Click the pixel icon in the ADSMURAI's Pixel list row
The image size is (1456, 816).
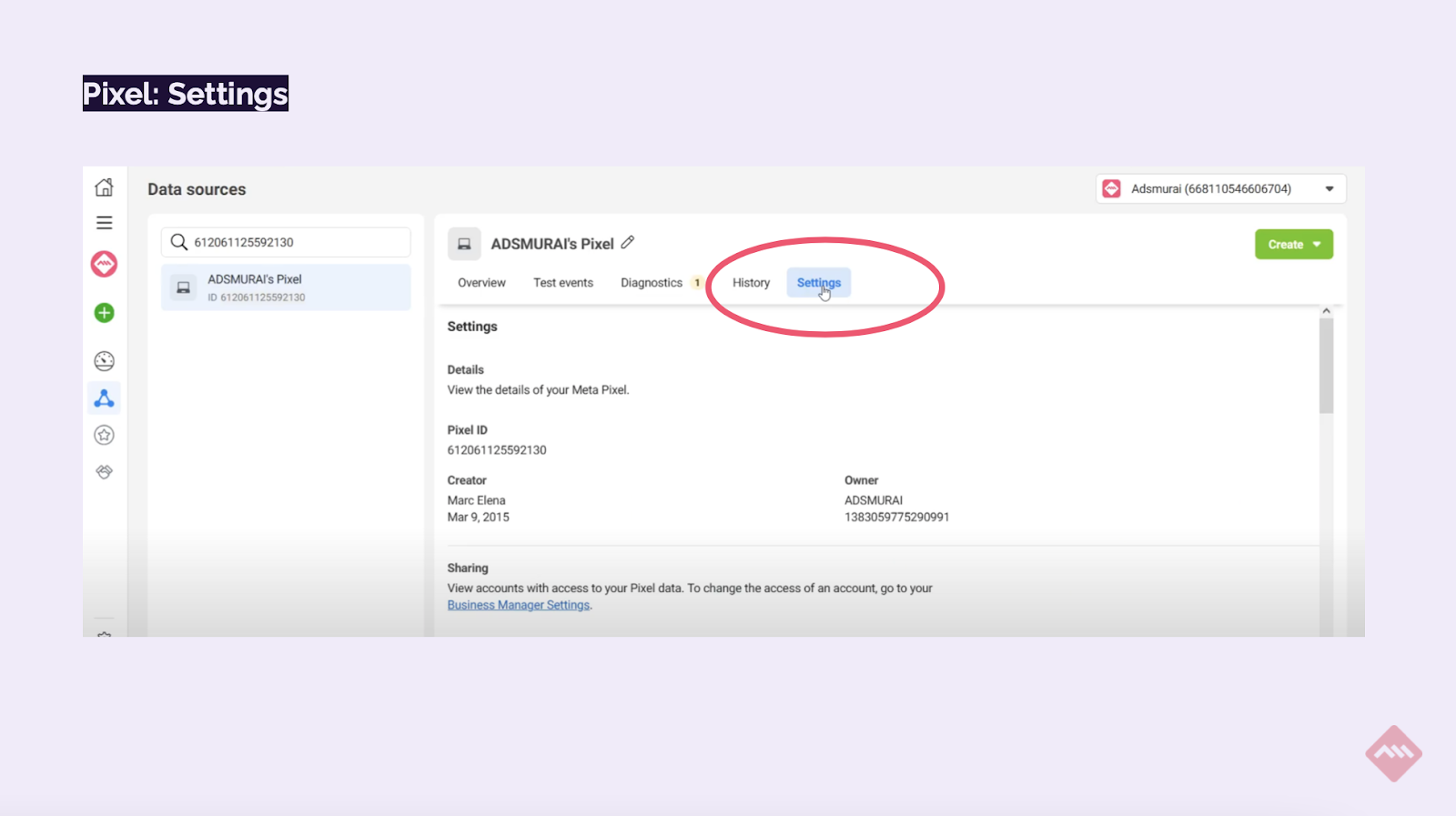click(184, 287)
